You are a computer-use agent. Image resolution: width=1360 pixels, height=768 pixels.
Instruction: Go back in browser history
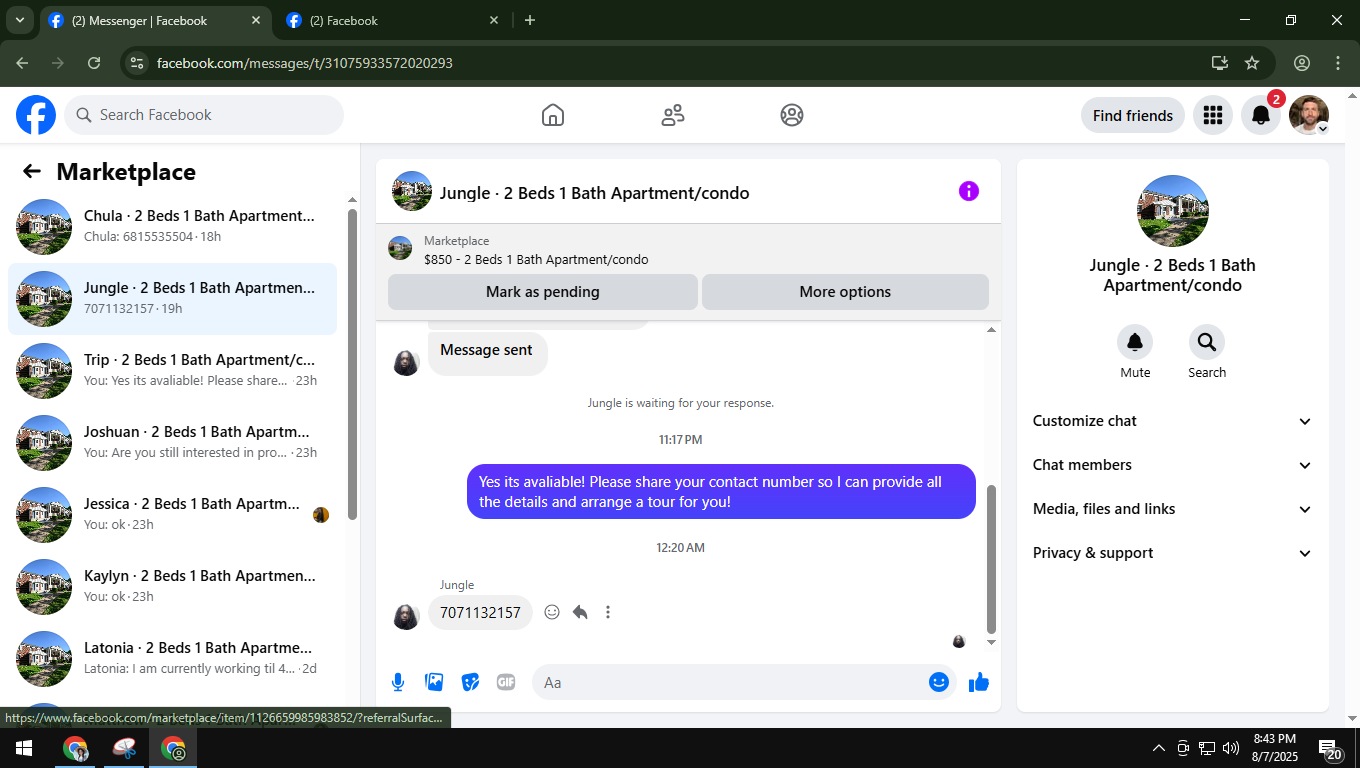click(22, 63)
